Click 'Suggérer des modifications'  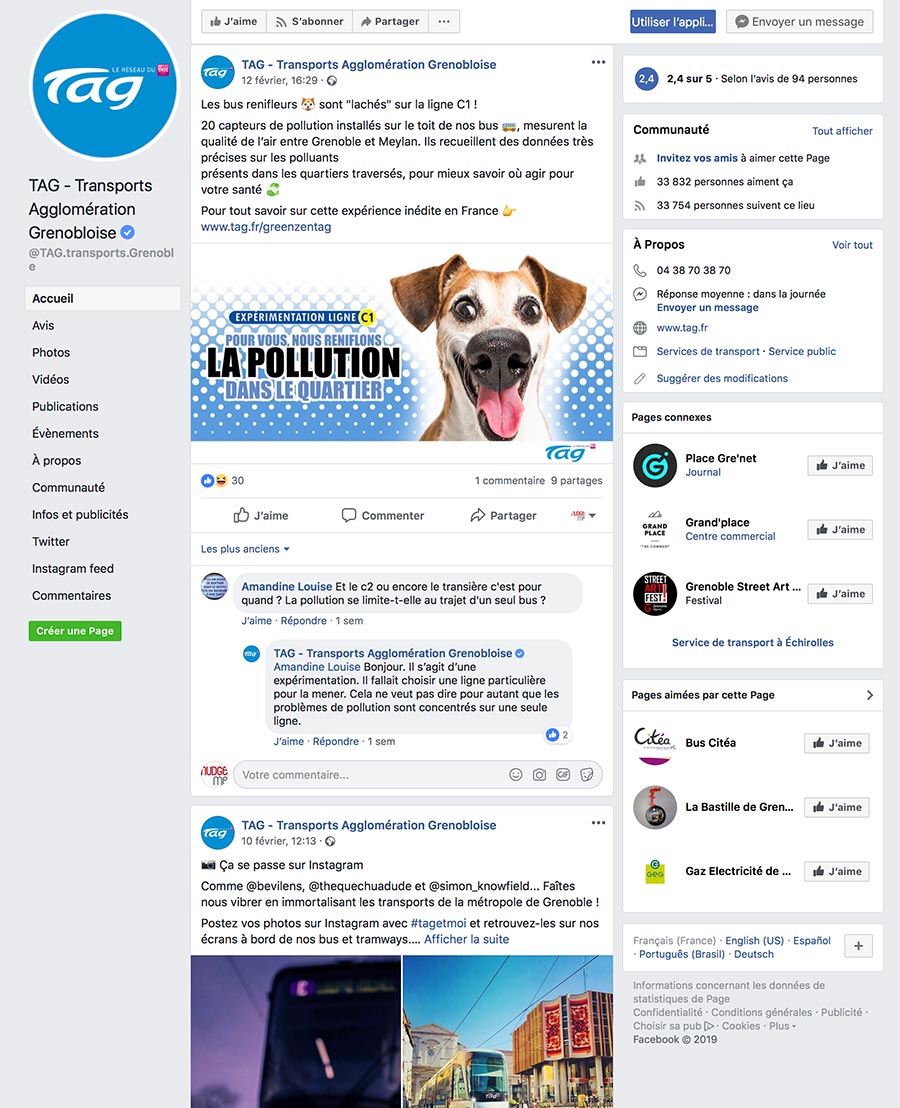[722, 378]
